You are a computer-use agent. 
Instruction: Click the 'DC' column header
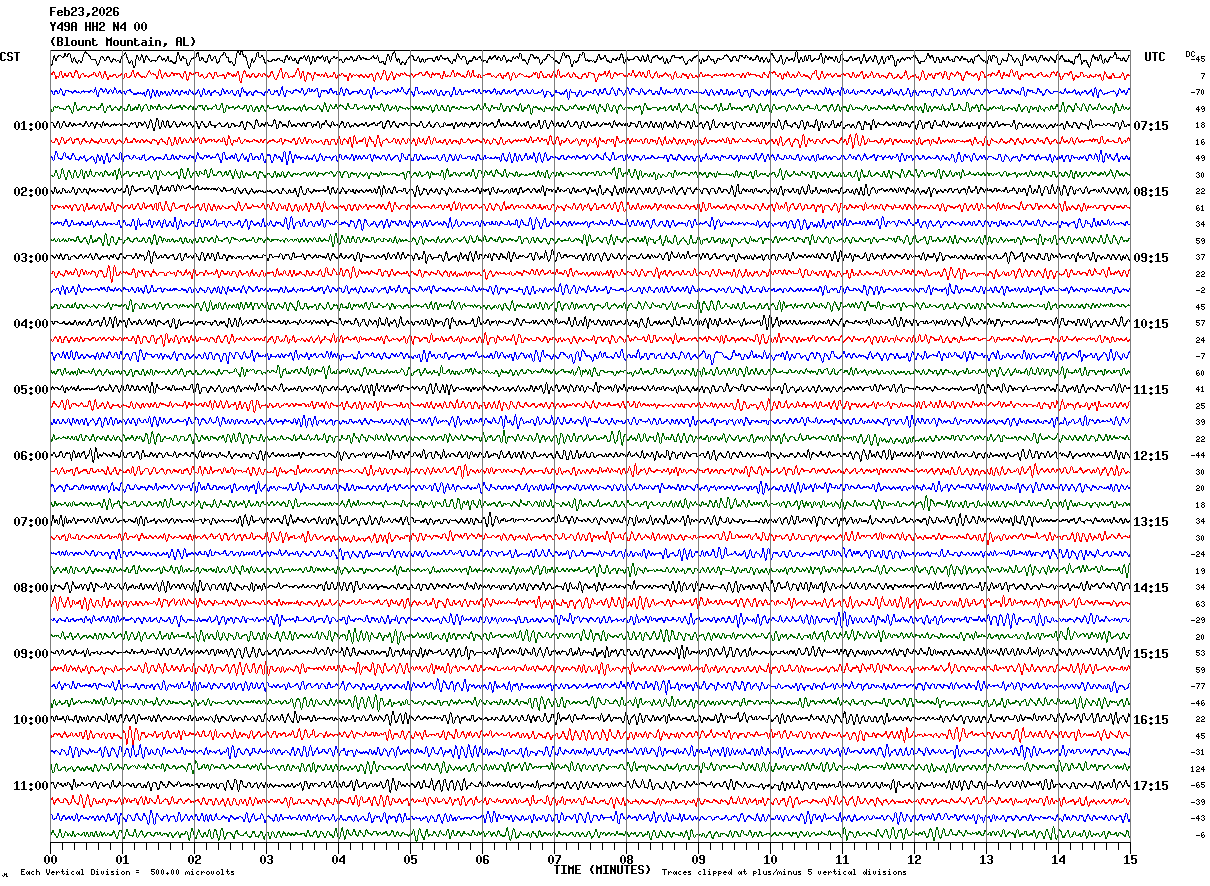tap(1190, 54)
